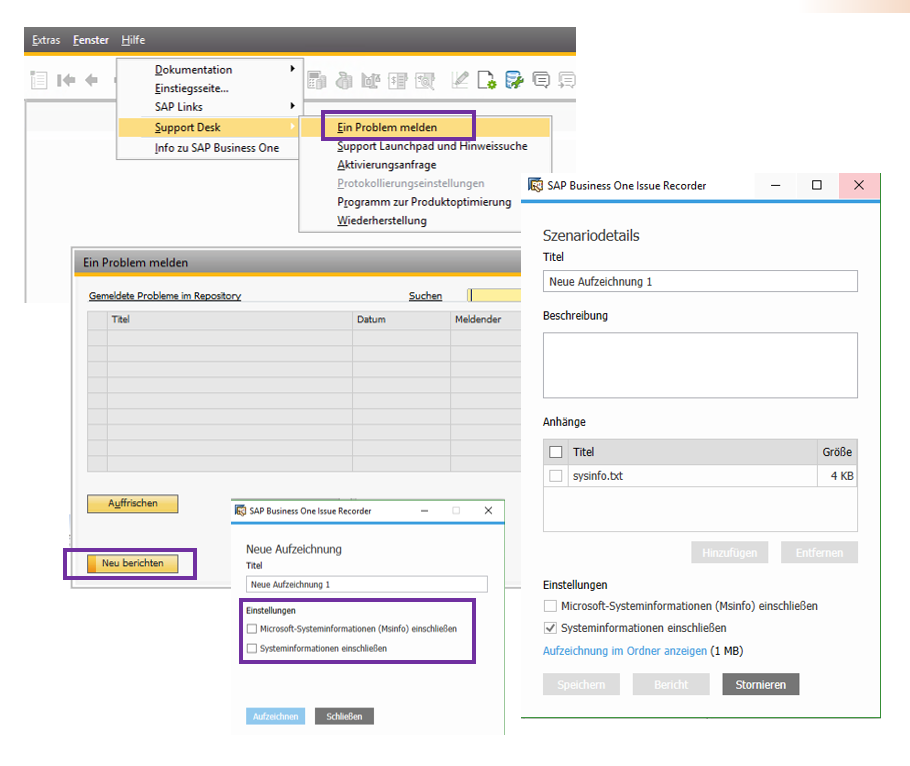This screenshot has width=910, height=766.
Task: Click Titel field in Szenariodetails window
Action: (700, 281)
